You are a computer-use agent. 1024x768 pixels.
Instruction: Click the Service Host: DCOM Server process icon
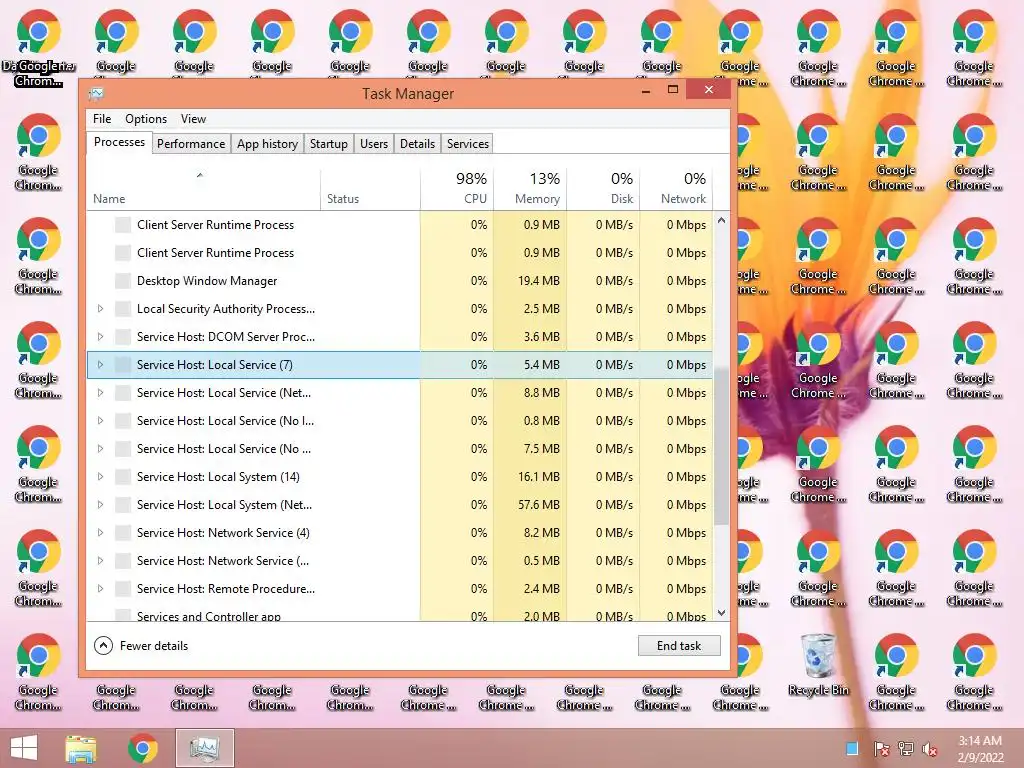click(123, 337)
